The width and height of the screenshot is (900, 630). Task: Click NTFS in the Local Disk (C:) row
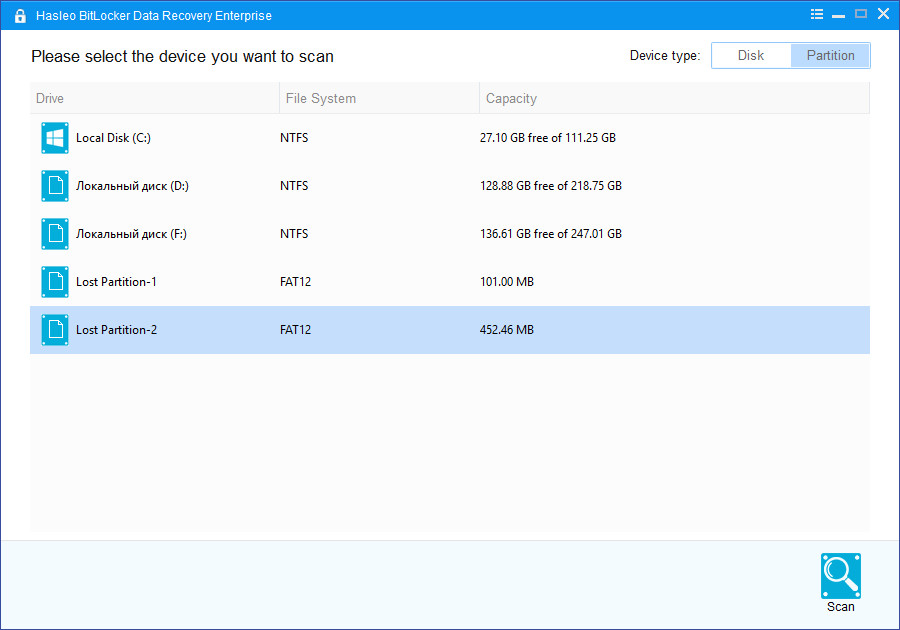[x=294, y=138]
